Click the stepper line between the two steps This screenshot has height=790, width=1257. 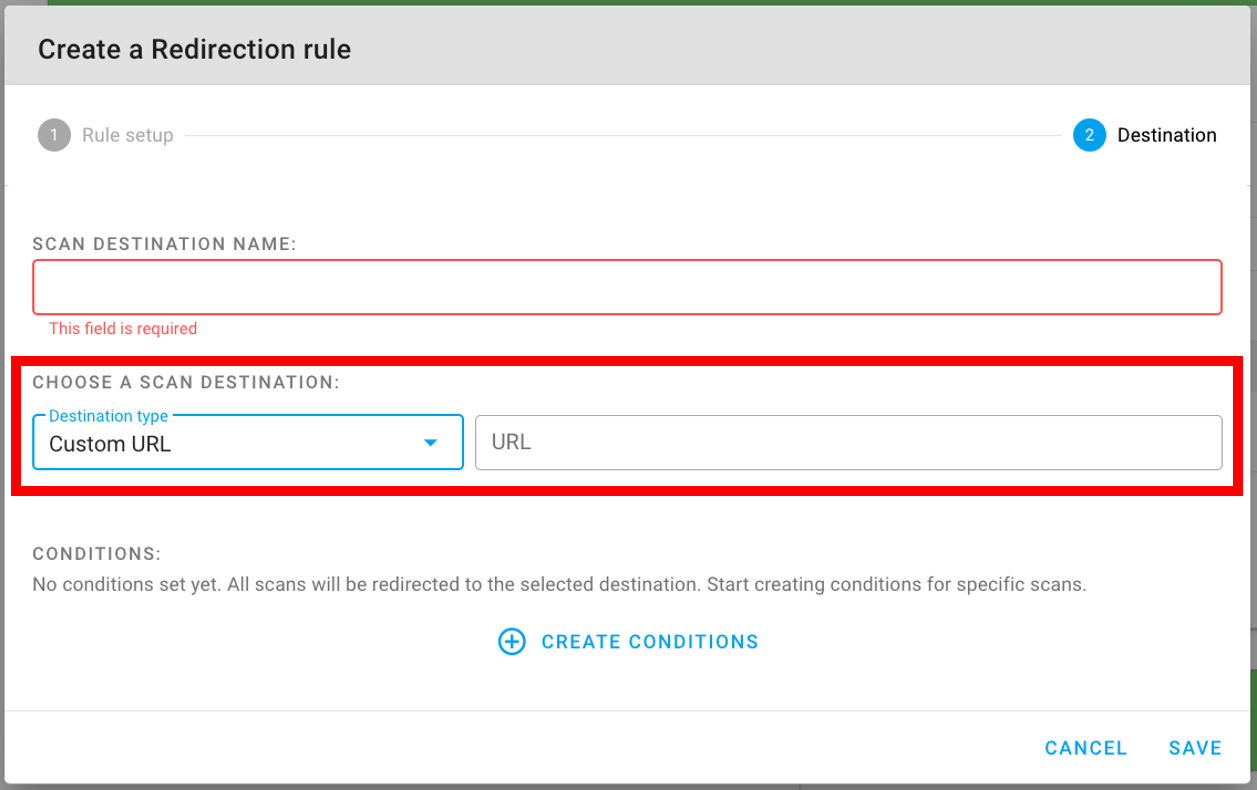click(620, 135)
